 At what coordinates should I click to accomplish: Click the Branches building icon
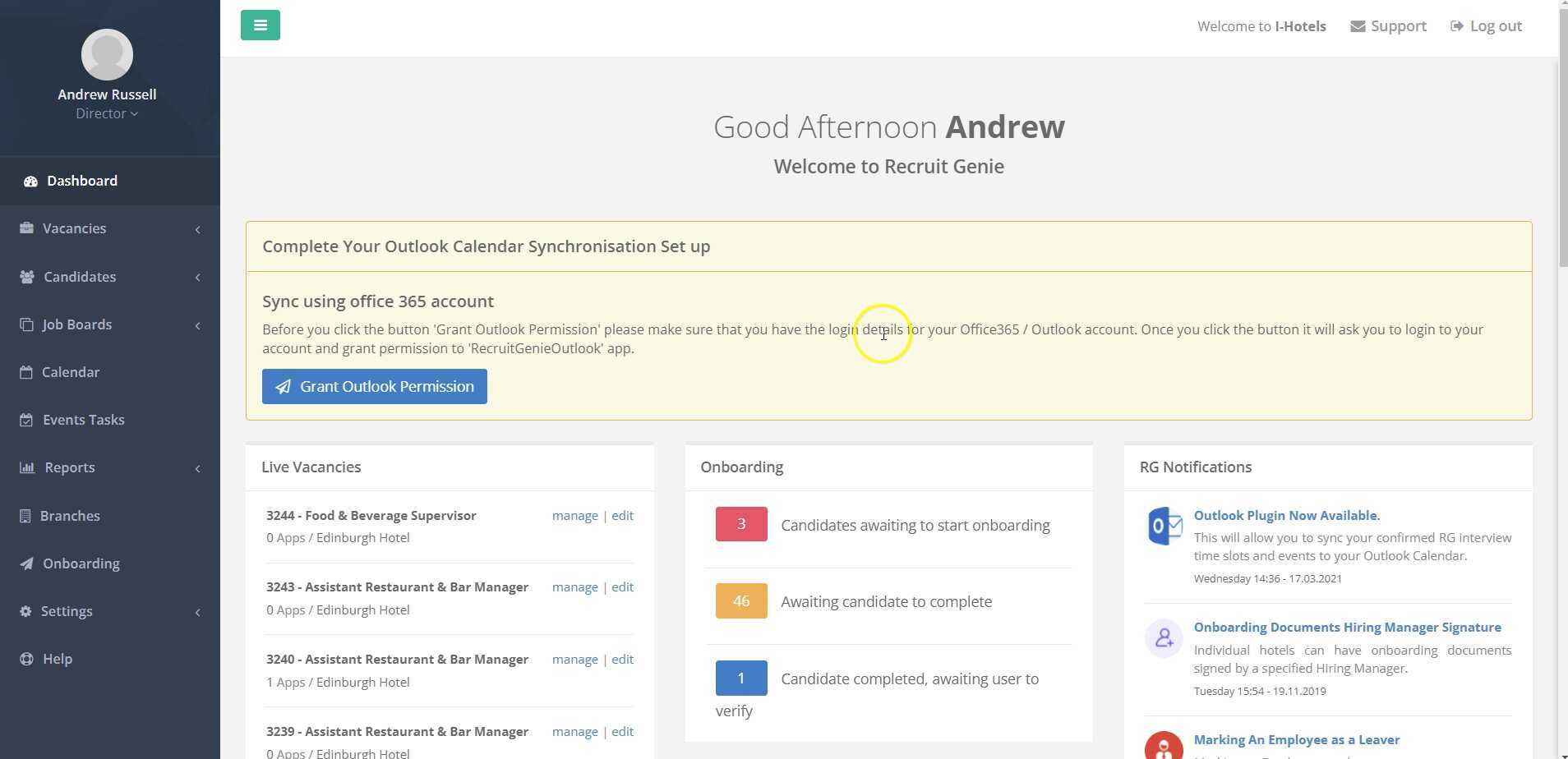coord(25,516)
